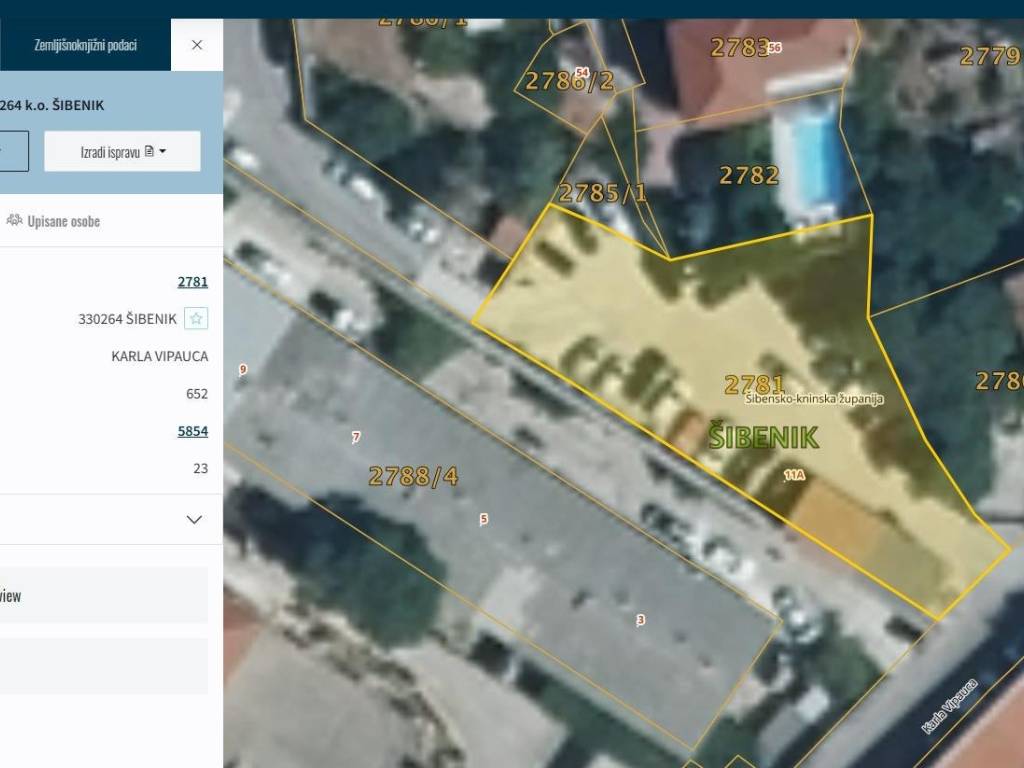Click the green ŠIBENIK place label
This screenshot has width=1024, height=768.
(763, 437)
